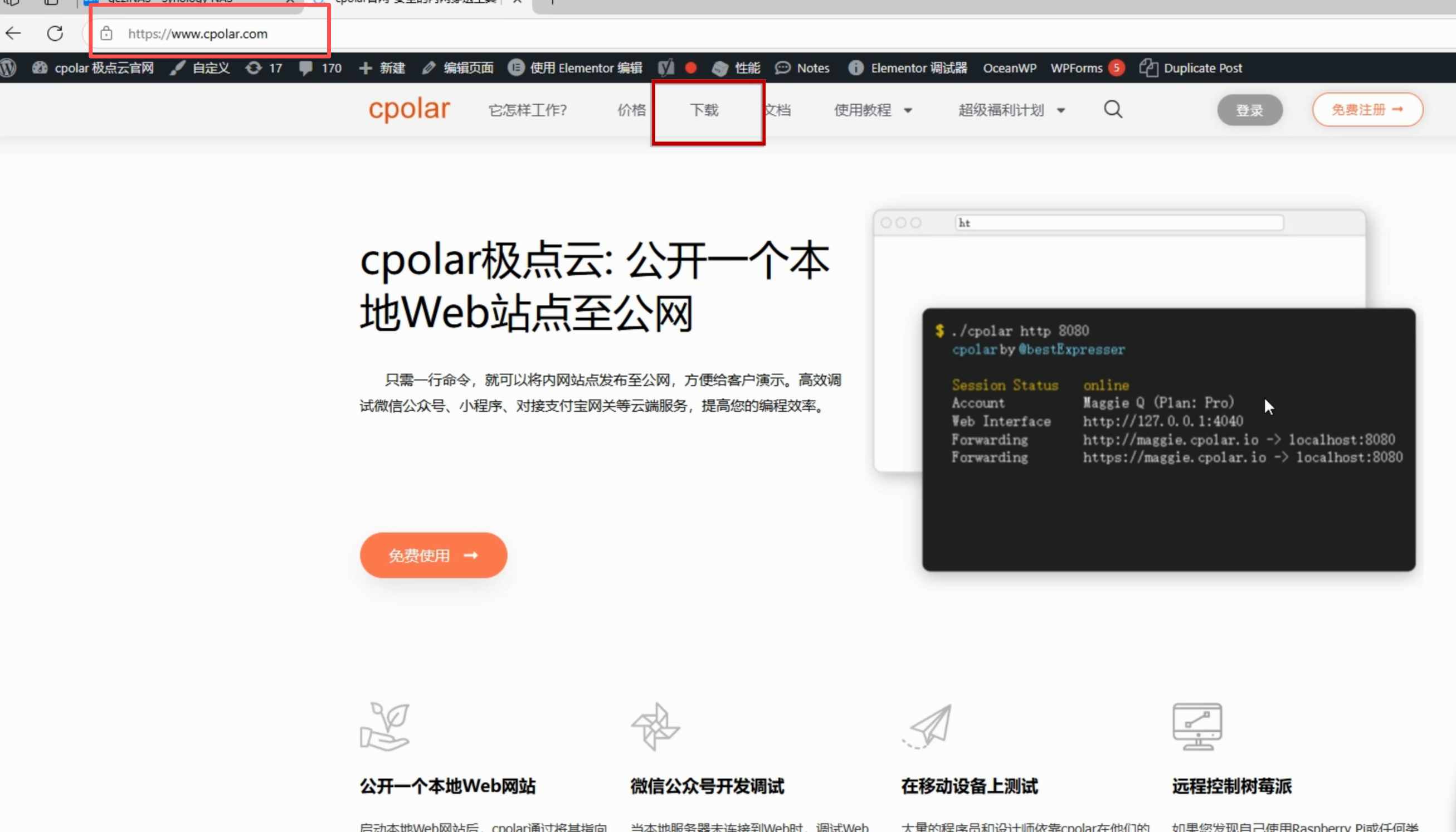The width and height of the screenshot is (1456, 832).
Task: Click the 远程控制树莓派 heading
Action: point(1231,786)
